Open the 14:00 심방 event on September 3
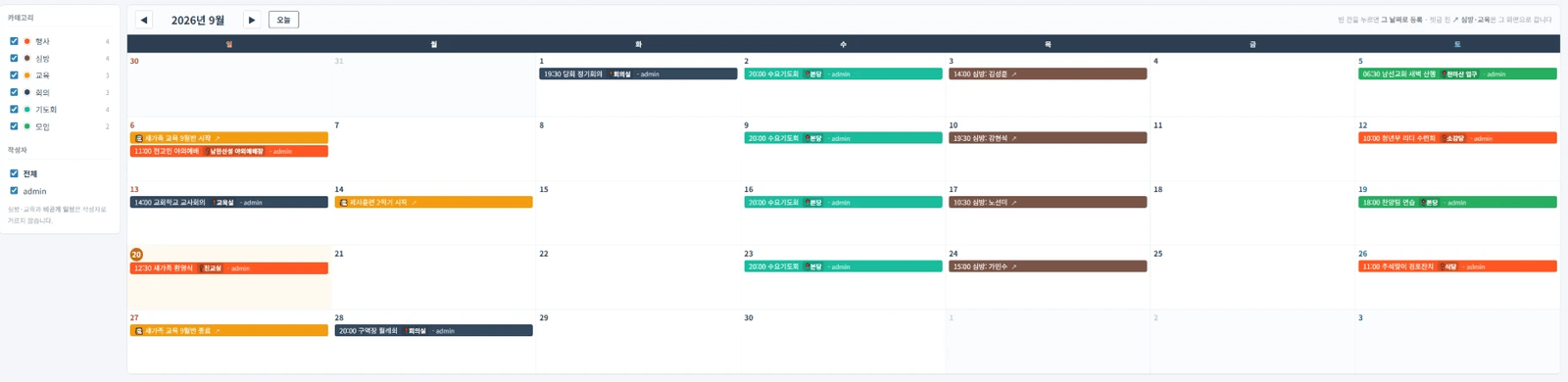The width and height of the screenshot is (1568, 382). 1048,73
